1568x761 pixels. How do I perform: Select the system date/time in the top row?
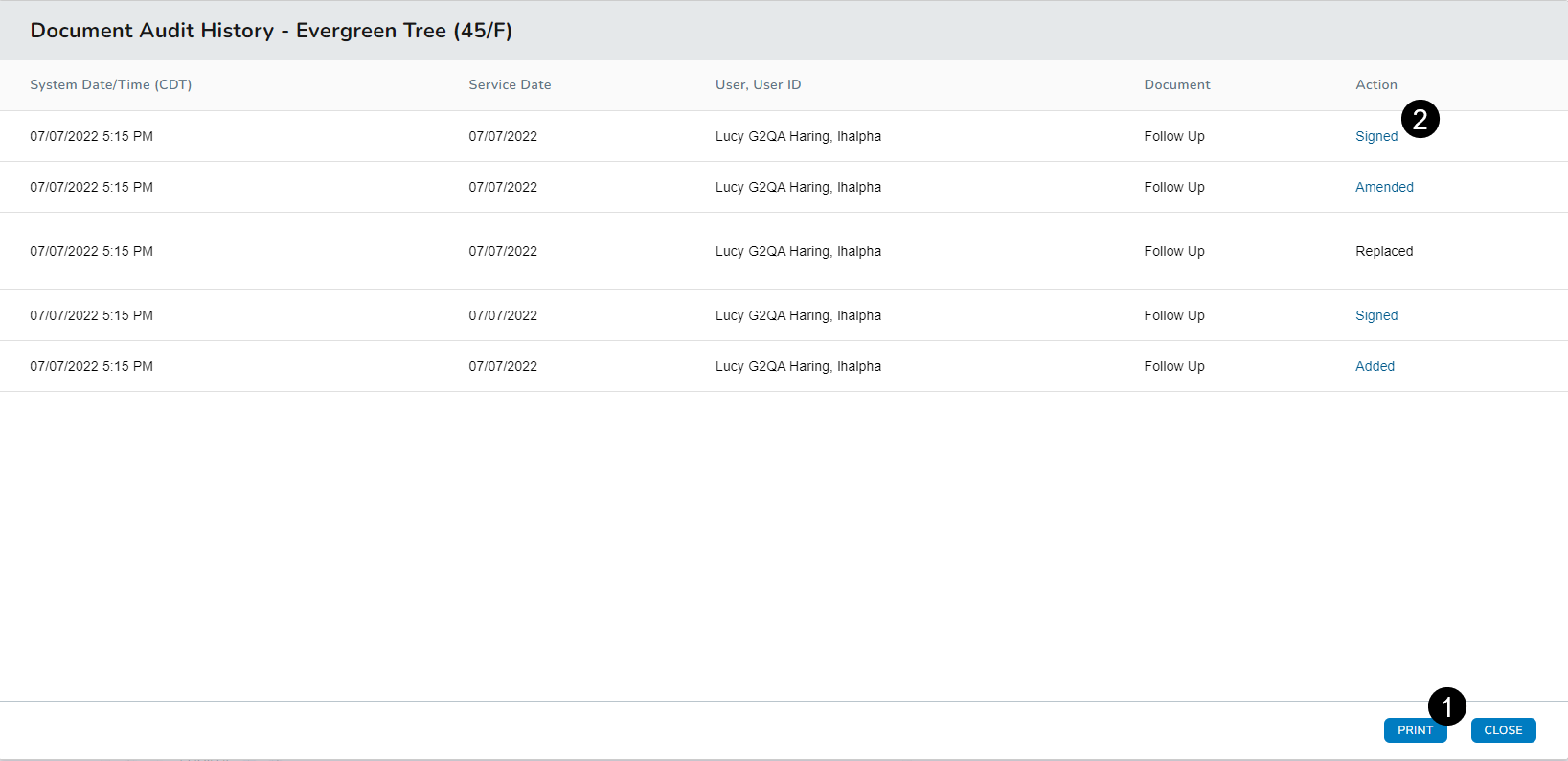[91, 136]
